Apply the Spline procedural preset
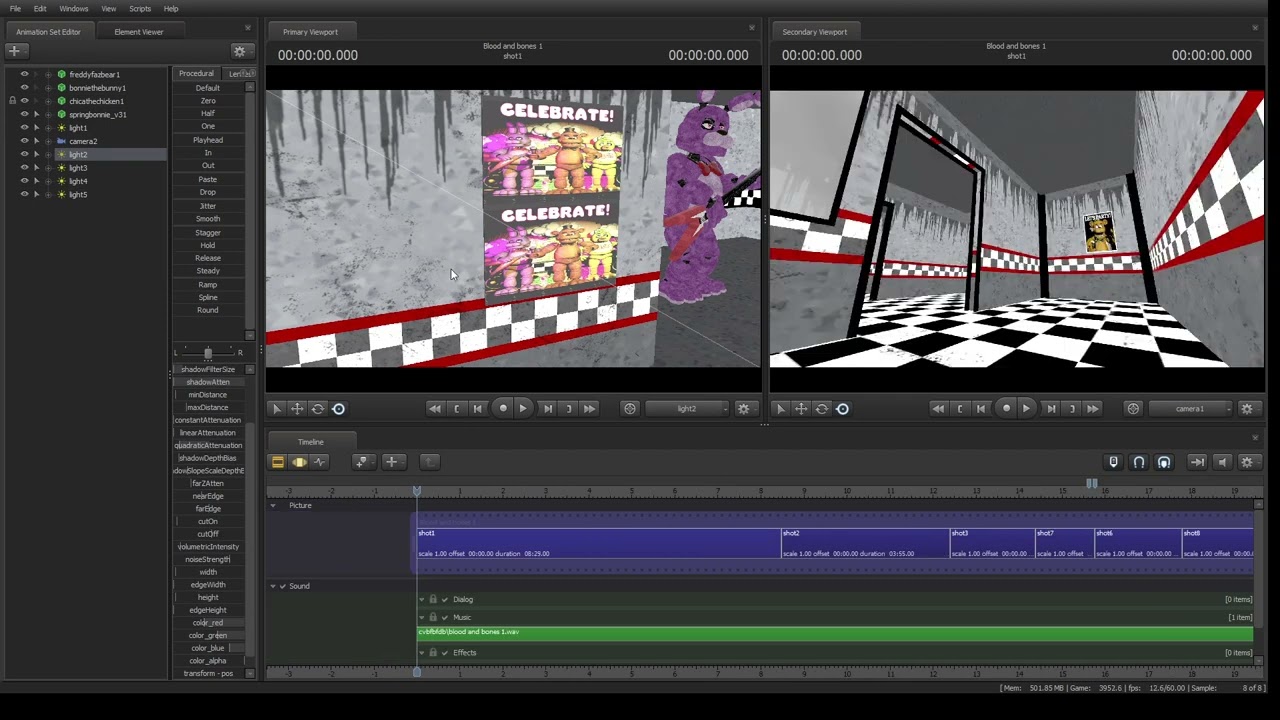 (208, 297)
